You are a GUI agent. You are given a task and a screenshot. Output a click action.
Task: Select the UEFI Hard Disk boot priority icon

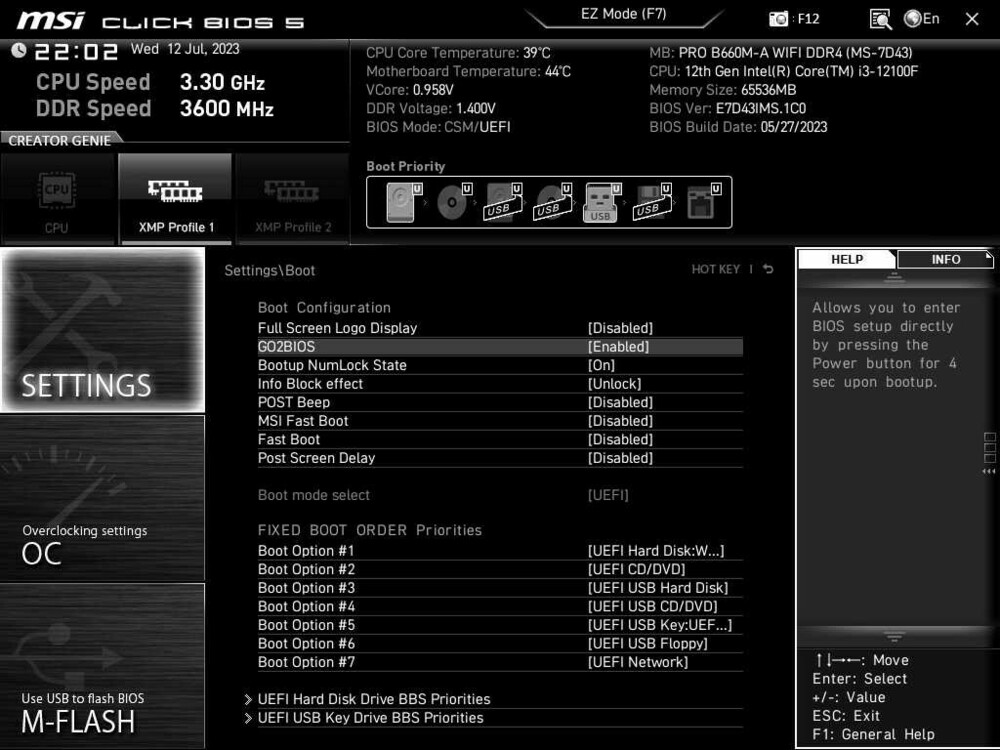click(400, 200)
